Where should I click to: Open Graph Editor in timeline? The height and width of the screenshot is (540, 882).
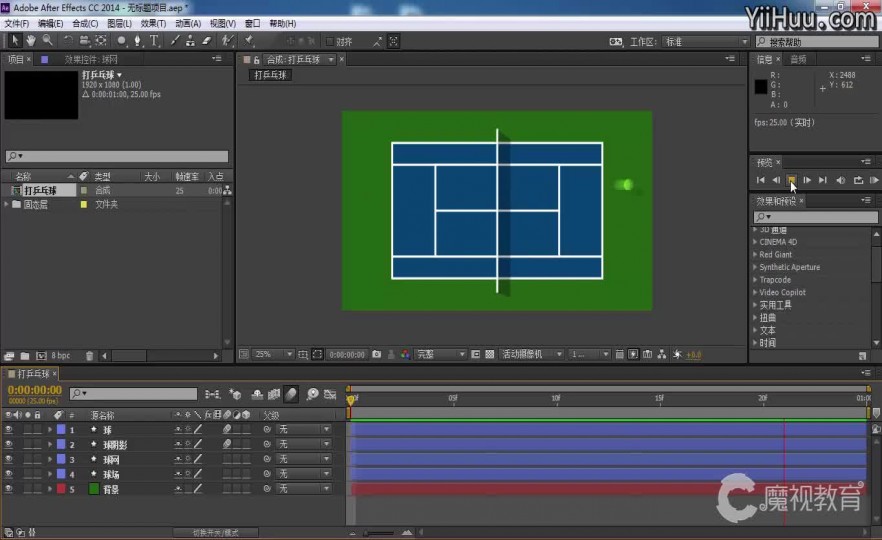[330, 394]
